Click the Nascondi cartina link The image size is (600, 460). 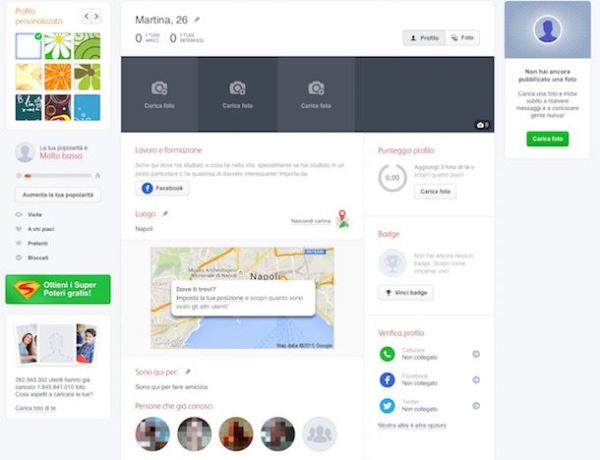point(311,220)
